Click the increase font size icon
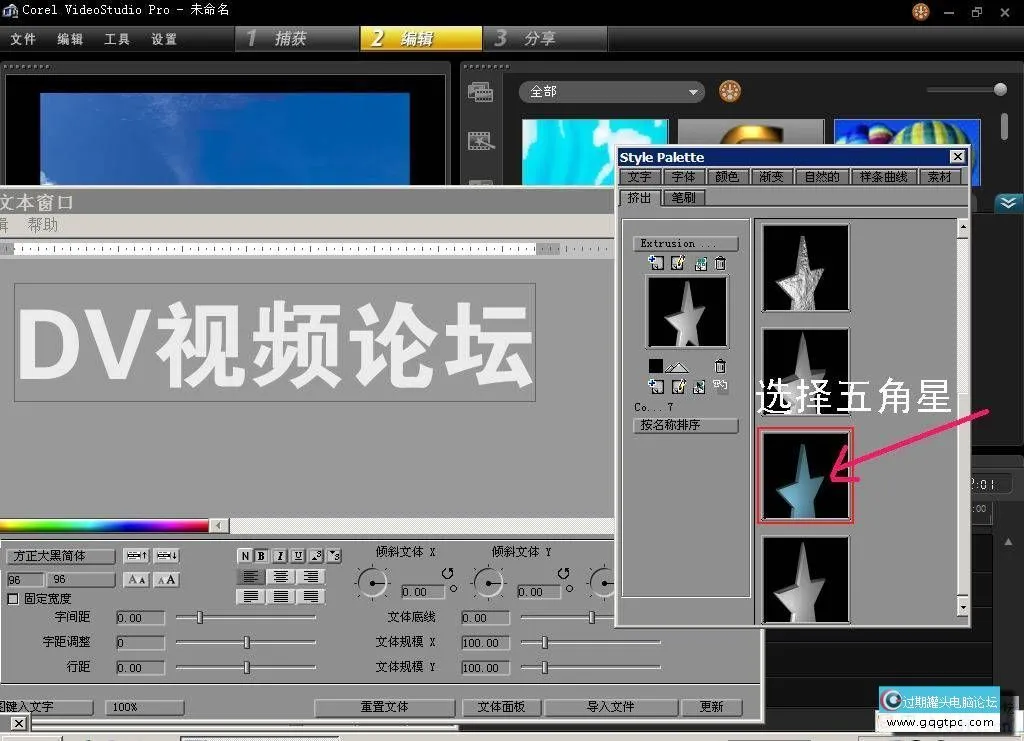1024x741 pixels. coord(166,580)
